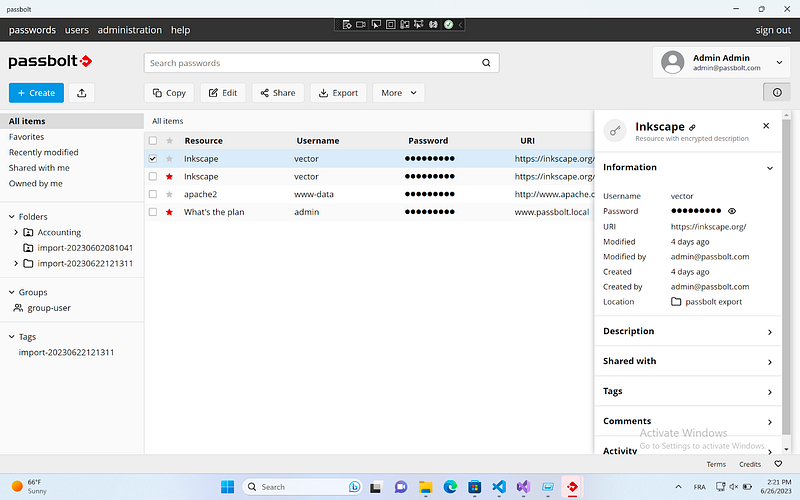
Task: Click the upload/import icon button
Action: [82, 93]
